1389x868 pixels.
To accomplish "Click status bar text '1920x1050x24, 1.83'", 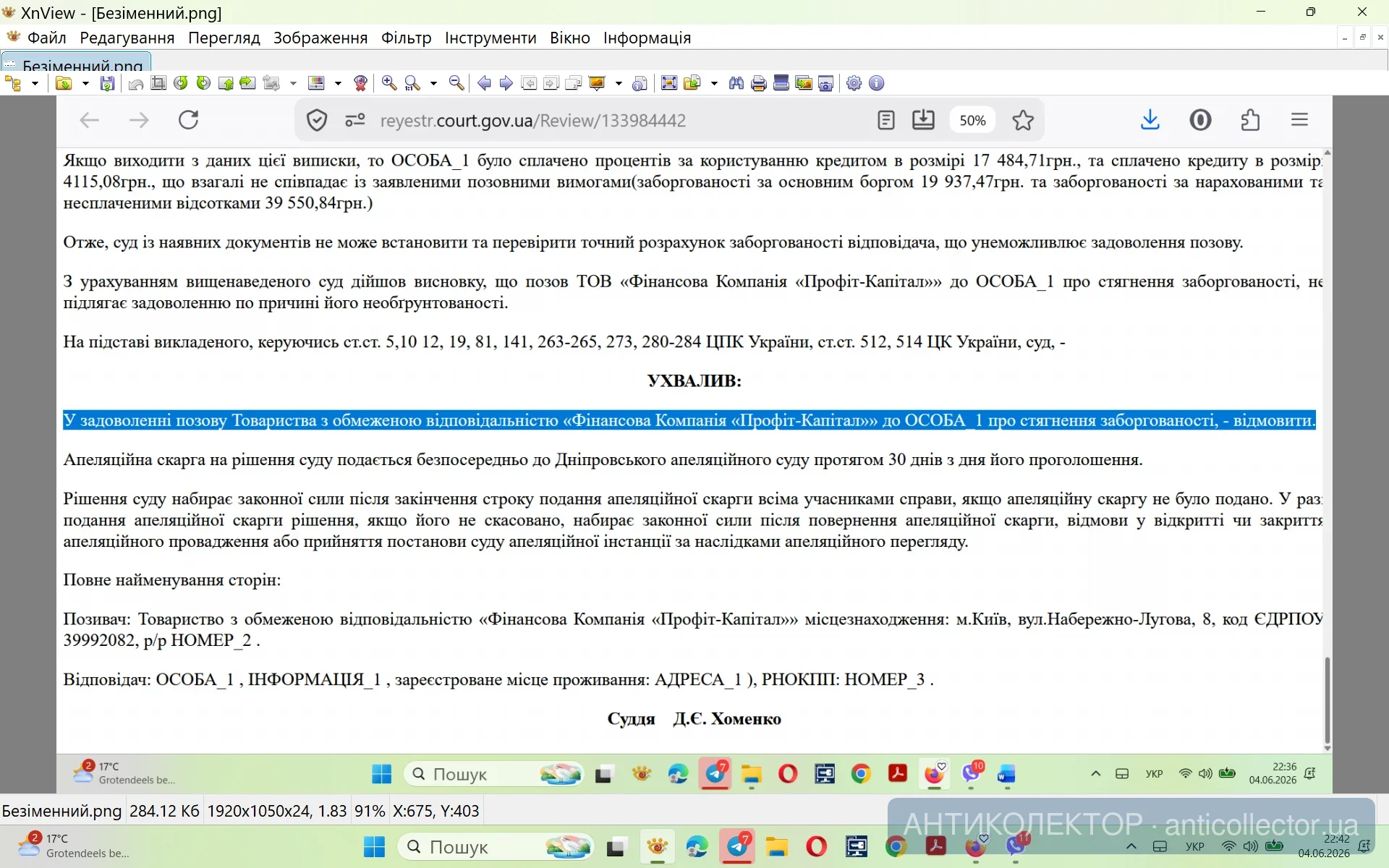I will pyautogui.click(x=277, y=811).
